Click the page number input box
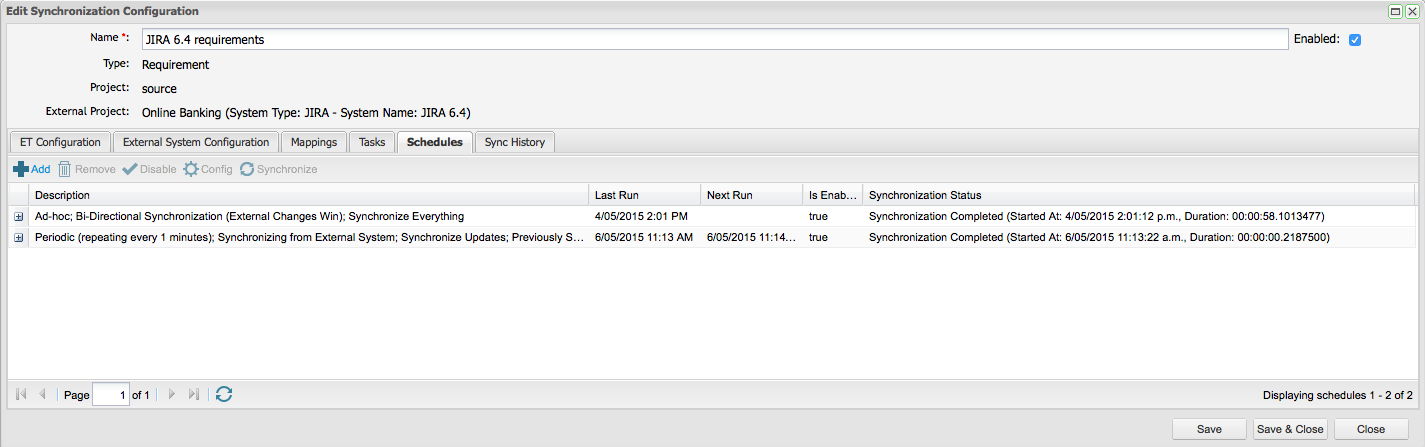Viewport: 1425px width, 447px height. pos(110,395)
